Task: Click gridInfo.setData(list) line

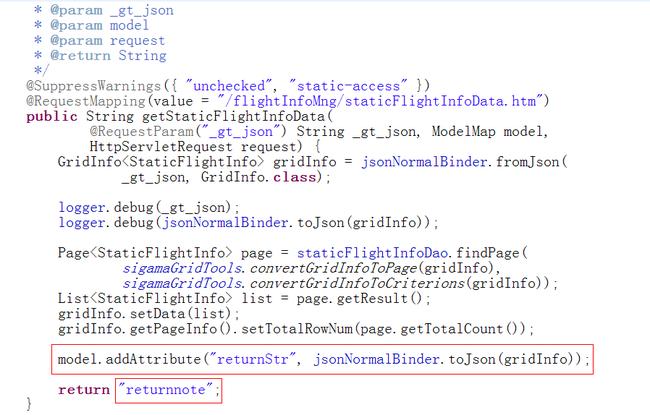Action: point(149,314)
